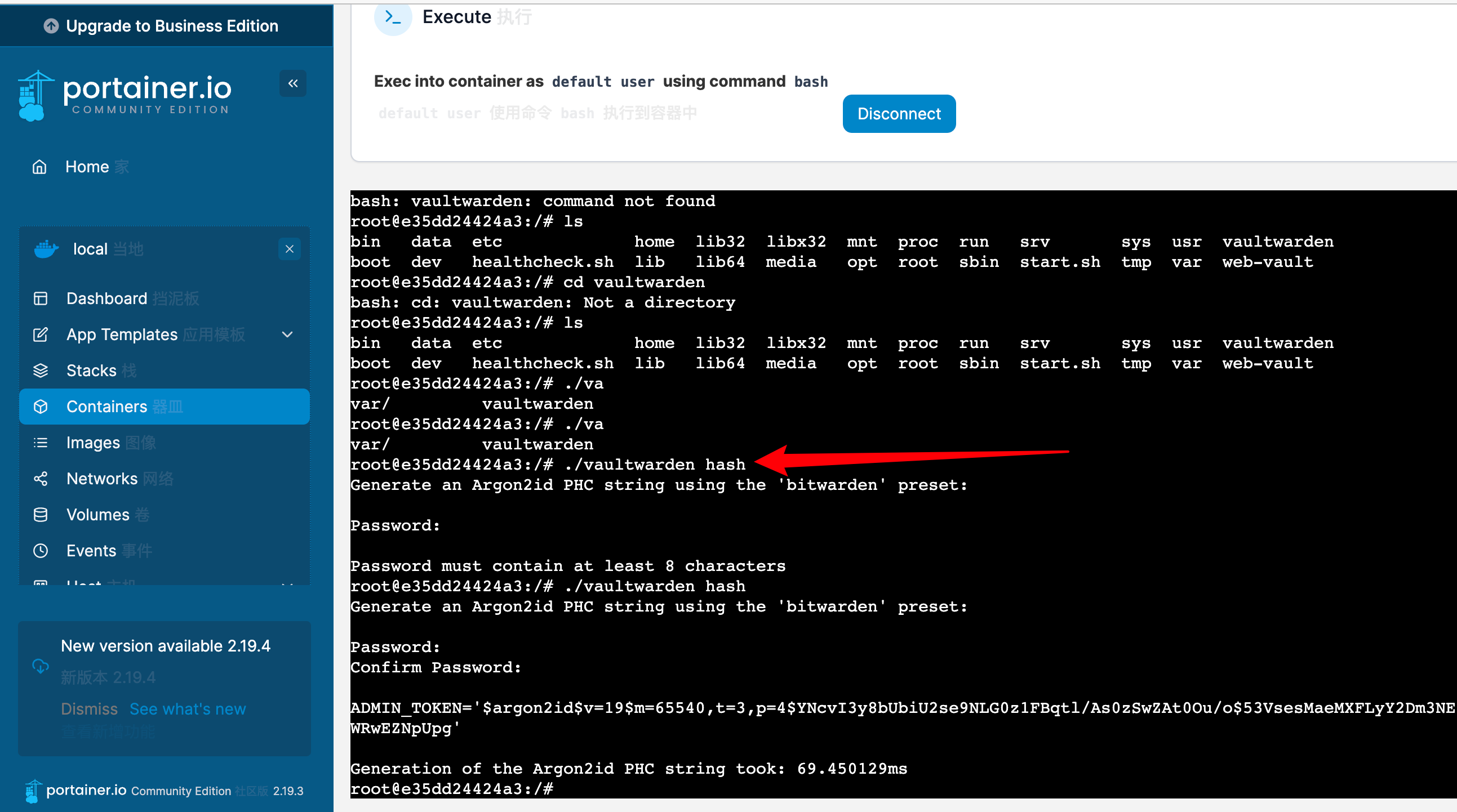Click the new version download cloud icon

[x=41, y=667]
